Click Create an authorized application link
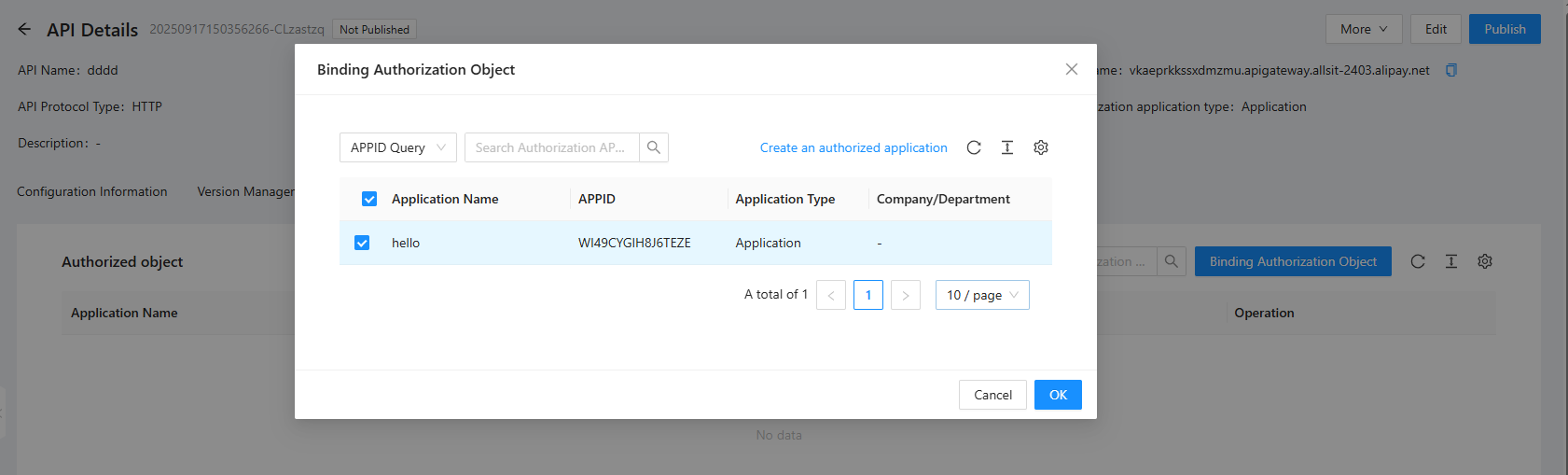1568x475 pixels. 853,147
